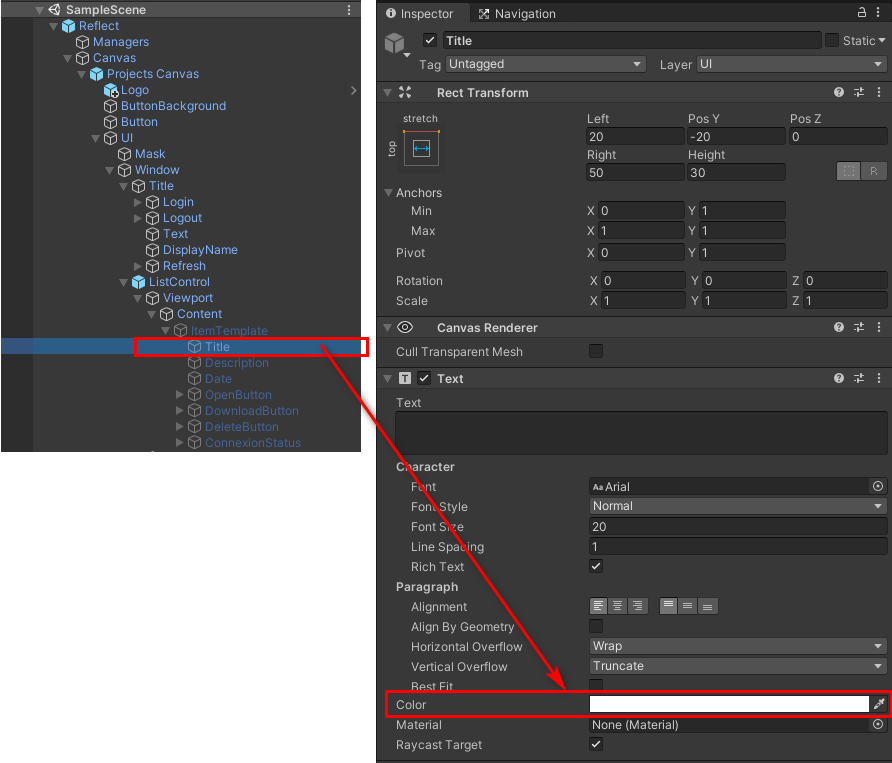Screen dimensions: 892x763
Task: Click the white Color swatch field
Action: 729,705
